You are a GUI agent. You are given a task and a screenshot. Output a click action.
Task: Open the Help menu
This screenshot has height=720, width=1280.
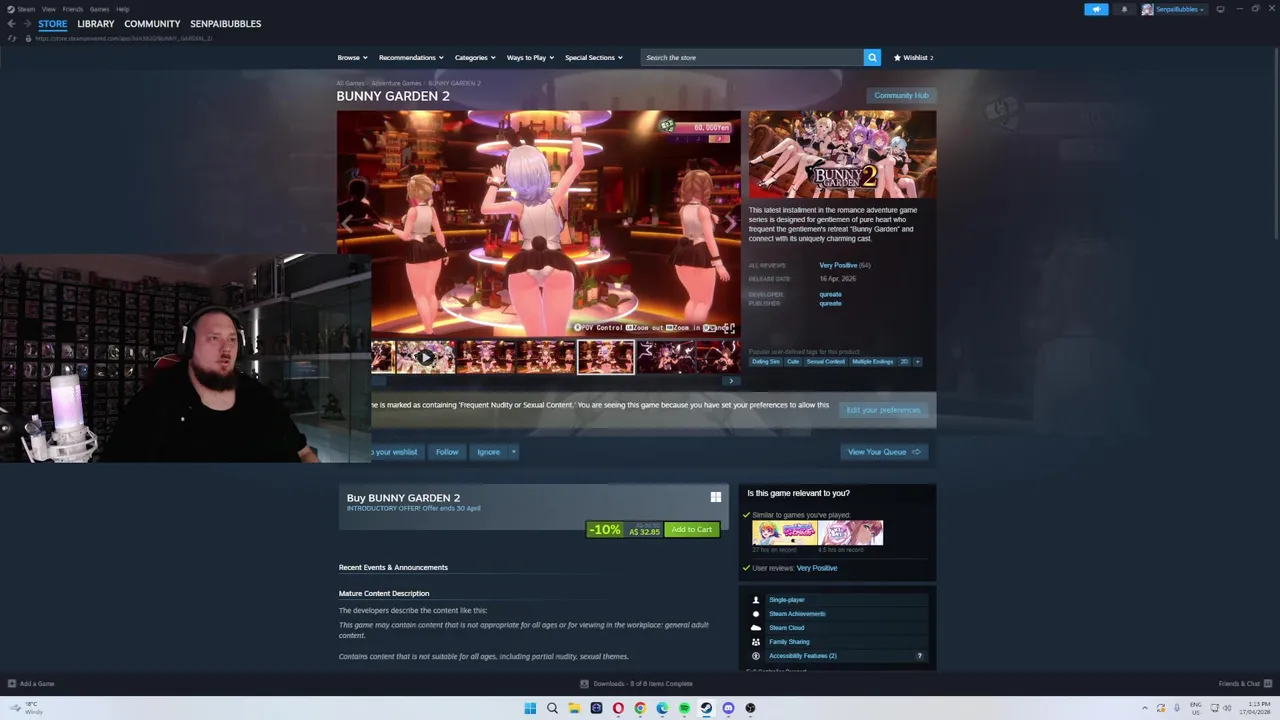[x=122, y=9]
